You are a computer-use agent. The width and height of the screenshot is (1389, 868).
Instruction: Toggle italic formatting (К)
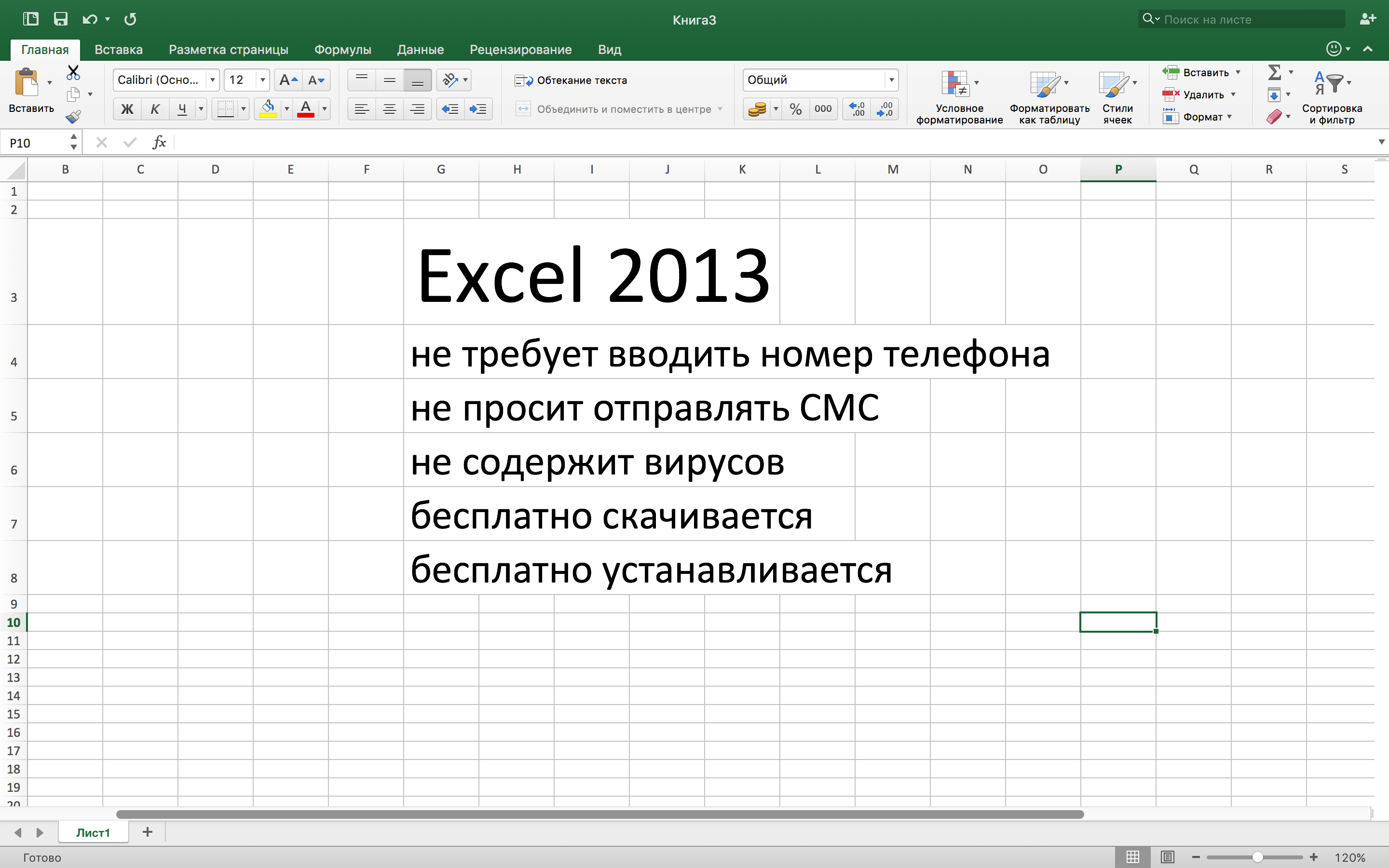(x=154, y=109)
